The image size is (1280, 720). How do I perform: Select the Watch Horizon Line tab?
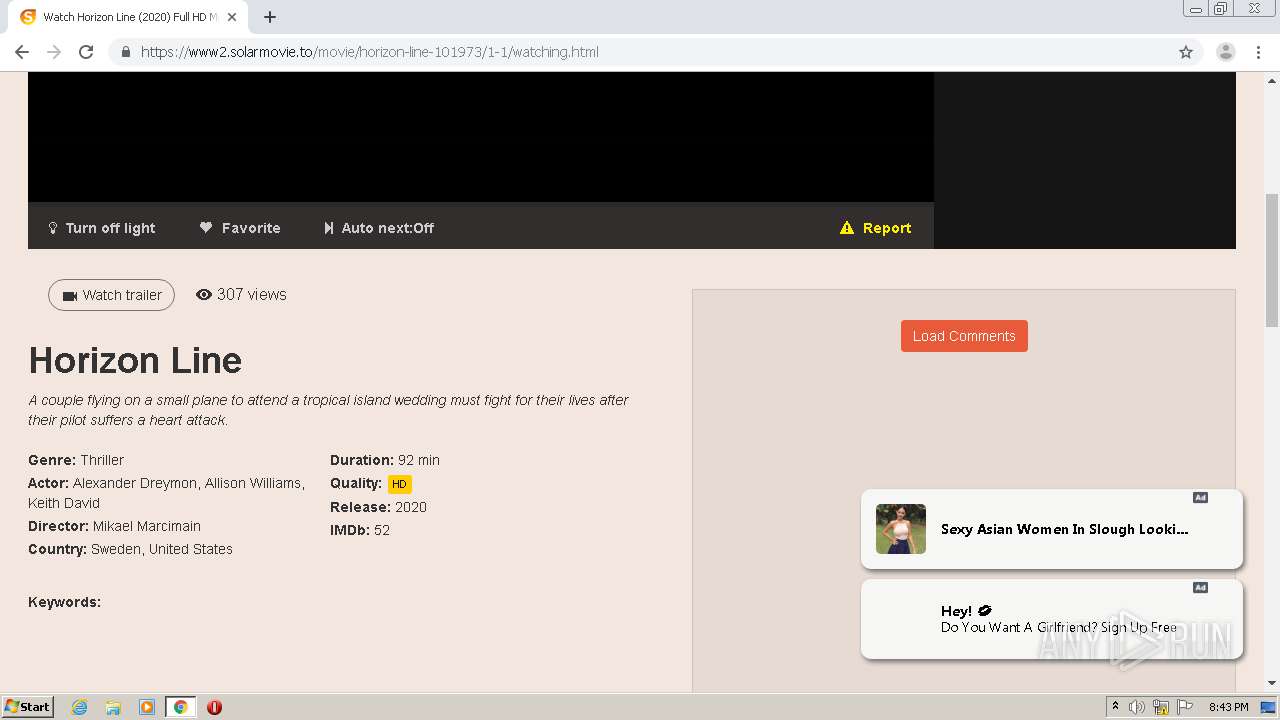(x=128, y=17)
